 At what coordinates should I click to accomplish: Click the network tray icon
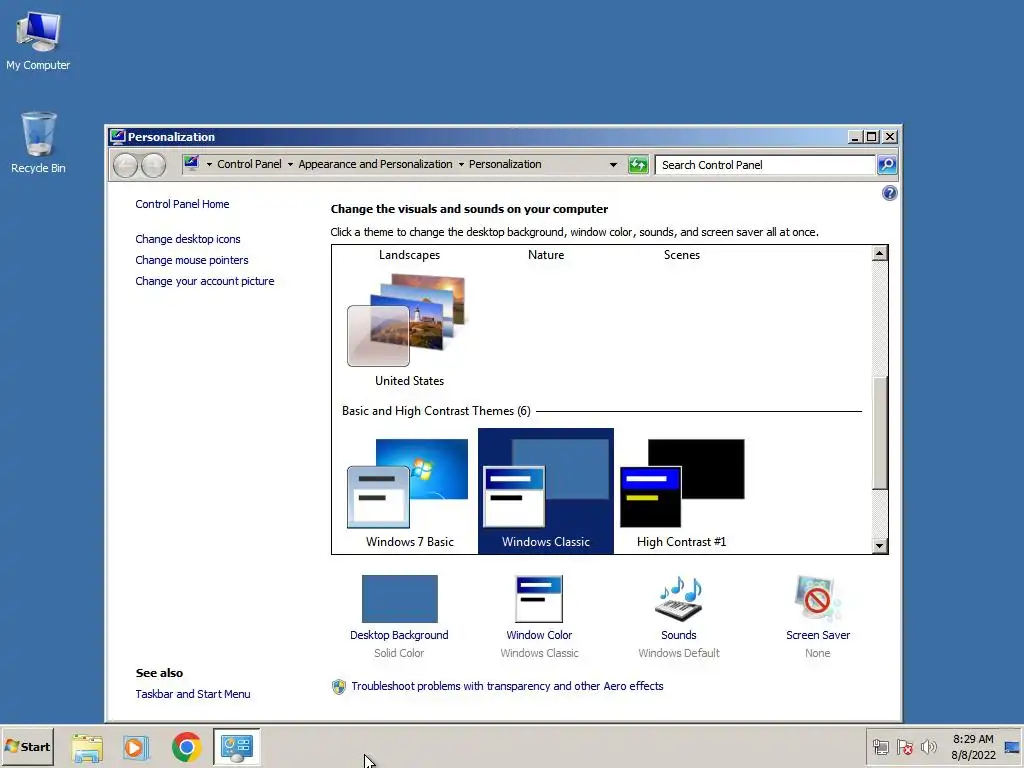click(x=880, y=747)
